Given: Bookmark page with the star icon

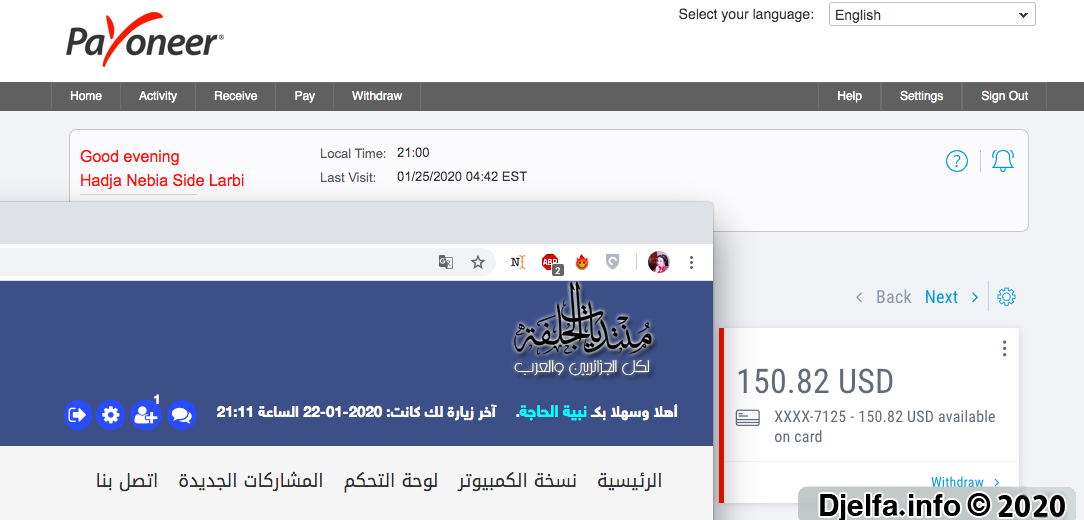Looking at the screenshot, I should [x=478, y=262].
